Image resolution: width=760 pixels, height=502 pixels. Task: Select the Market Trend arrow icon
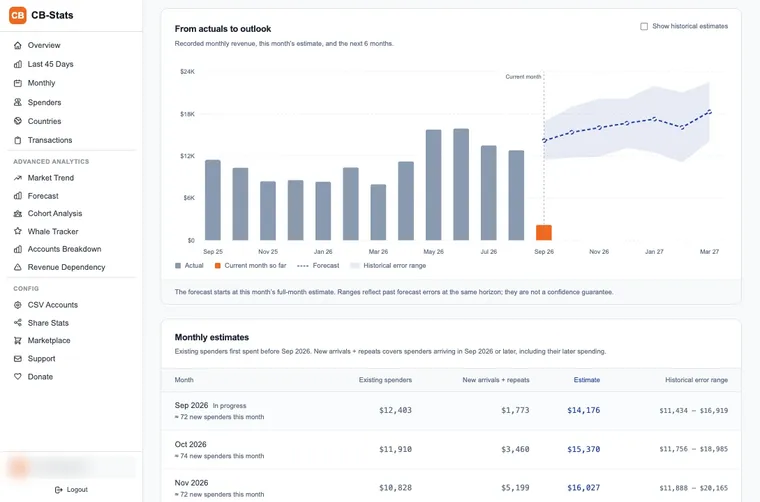[18, 178]
